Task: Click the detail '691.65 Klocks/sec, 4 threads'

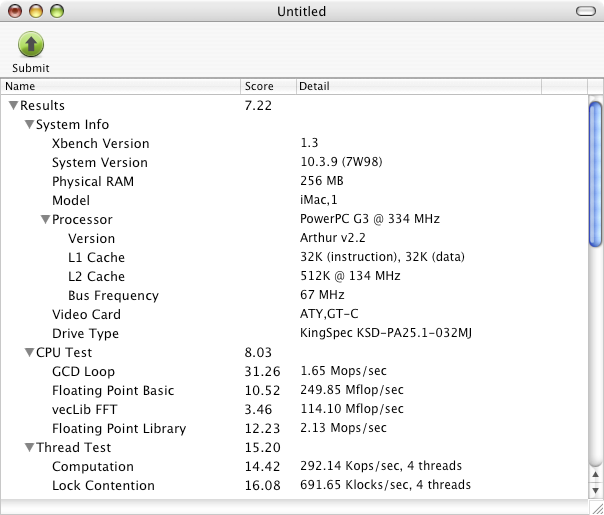Action: click(386, 485)
